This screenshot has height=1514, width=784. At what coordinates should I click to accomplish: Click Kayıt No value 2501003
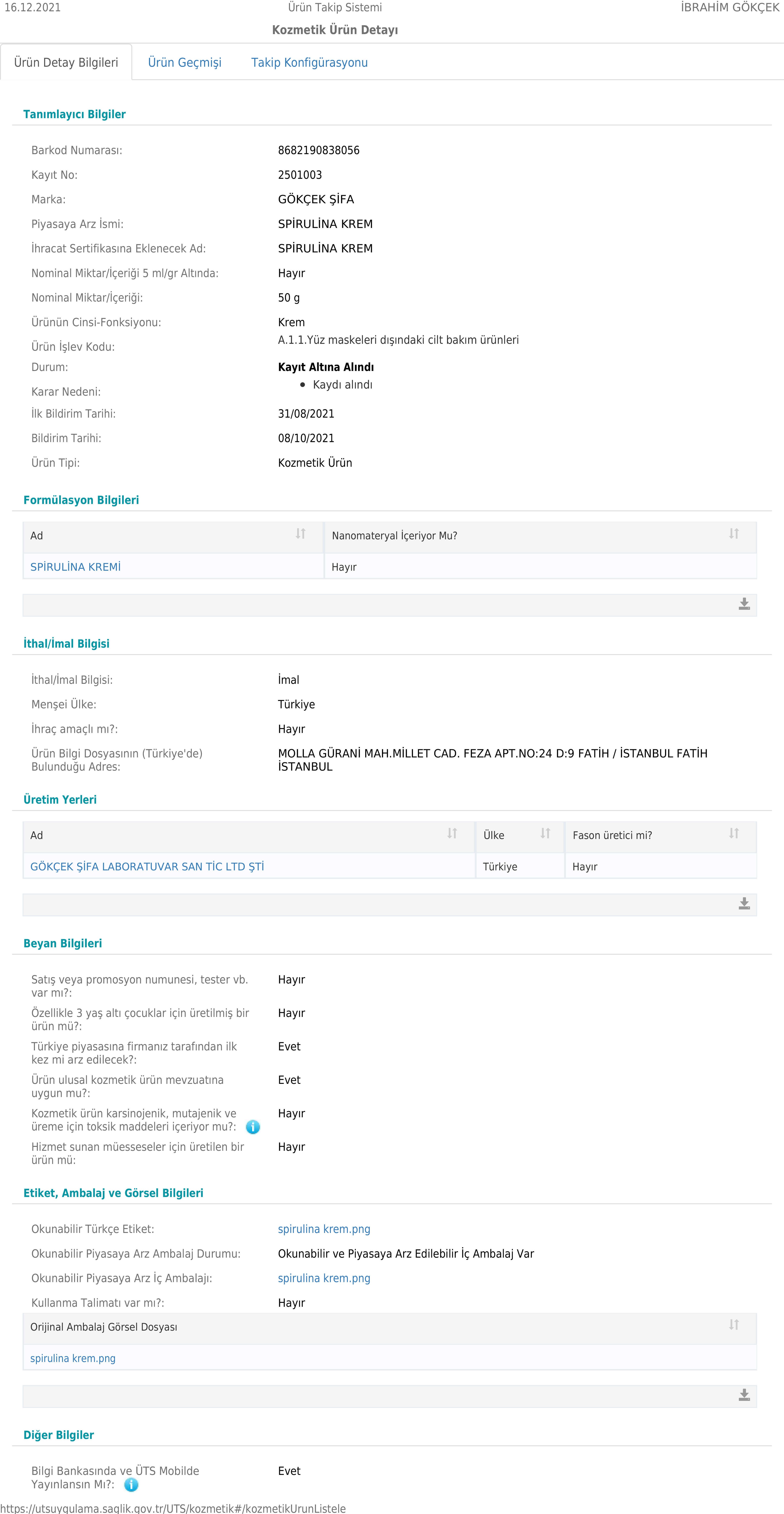point(300,175)
